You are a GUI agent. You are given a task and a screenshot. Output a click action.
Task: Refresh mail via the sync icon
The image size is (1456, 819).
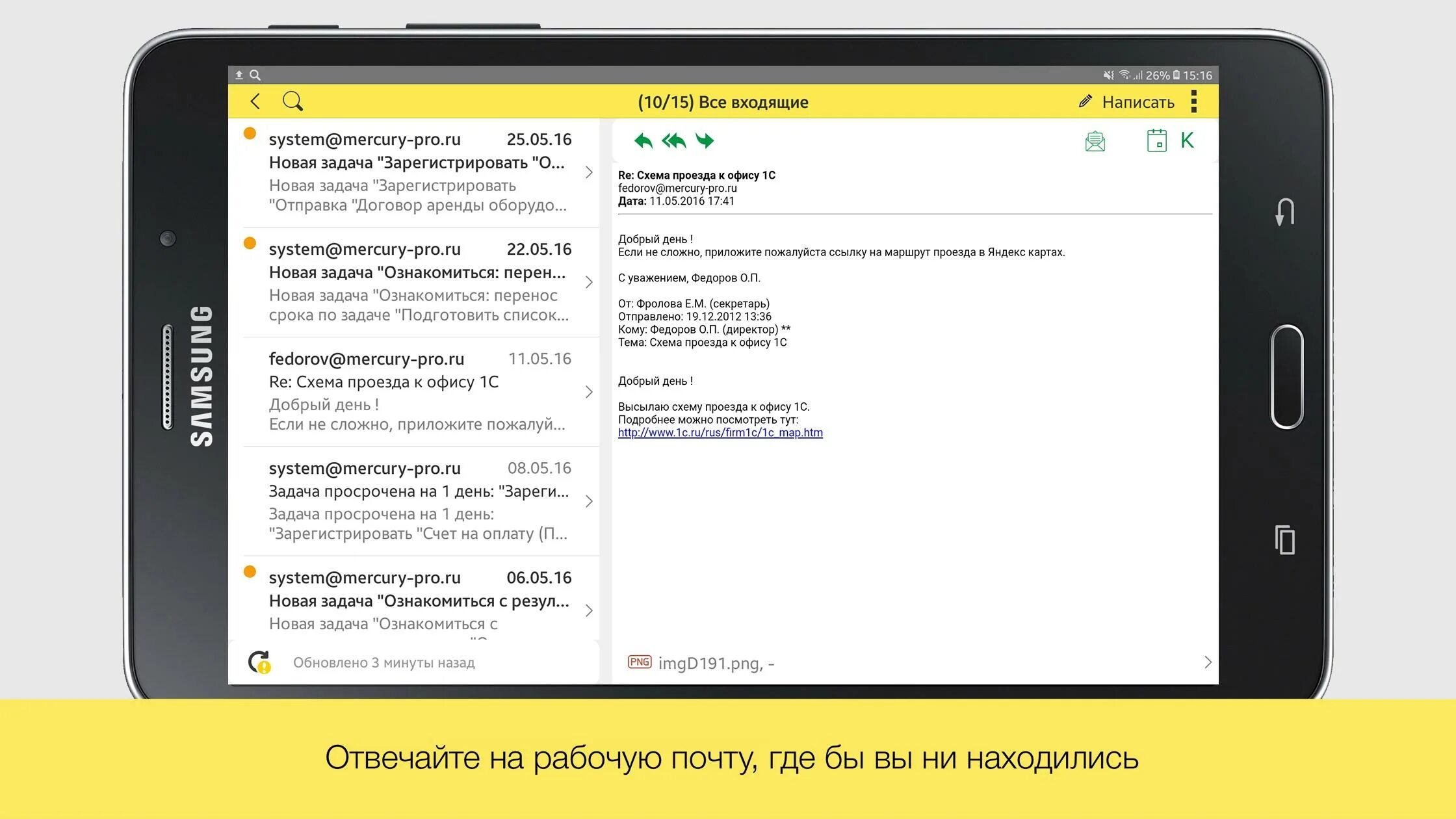coord(259,662)
